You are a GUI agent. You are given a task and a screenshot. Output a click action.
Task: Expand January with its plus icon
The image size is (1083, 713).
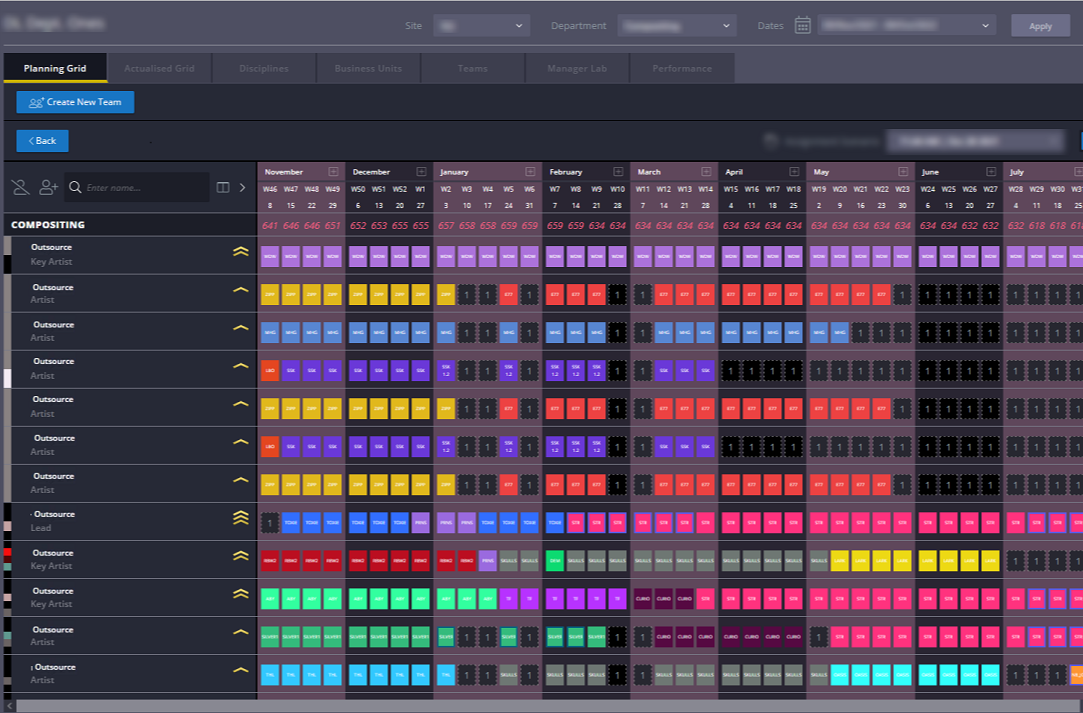[530, 171]
